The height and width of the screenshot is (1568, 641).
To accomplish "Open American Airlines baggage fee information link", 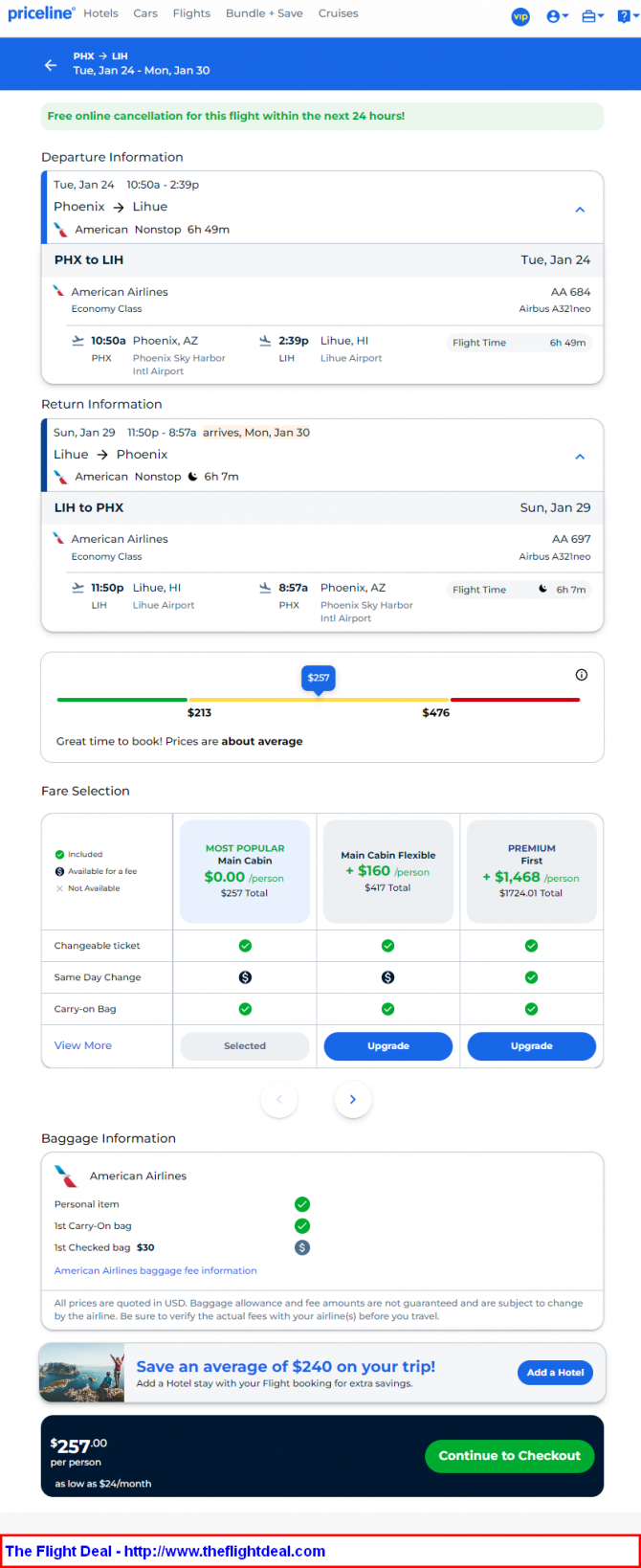I will [155, 1270].
